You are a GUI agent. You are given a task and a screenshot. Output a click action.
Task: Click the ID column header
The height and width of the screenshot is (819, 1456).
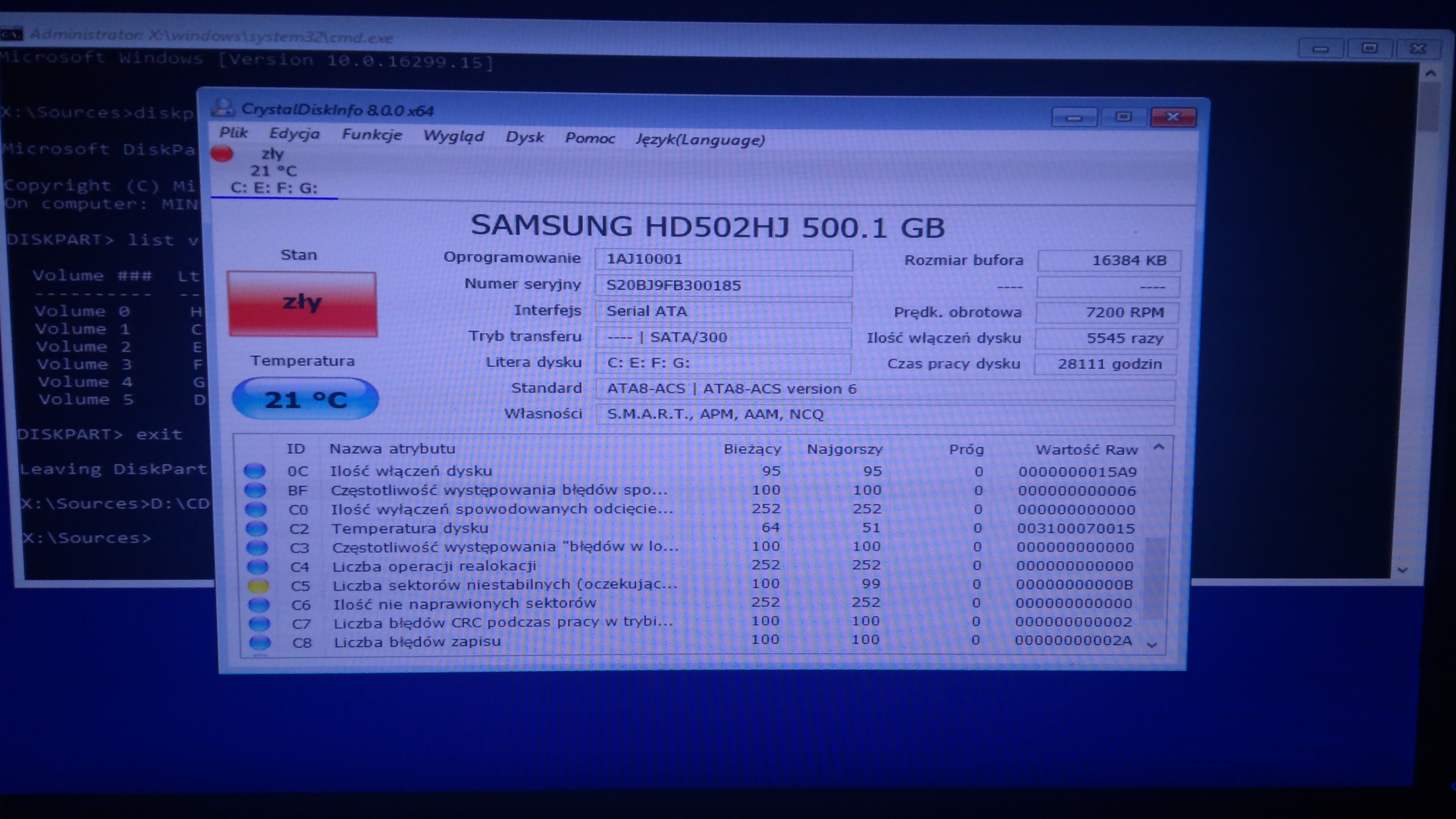(296, 449)
